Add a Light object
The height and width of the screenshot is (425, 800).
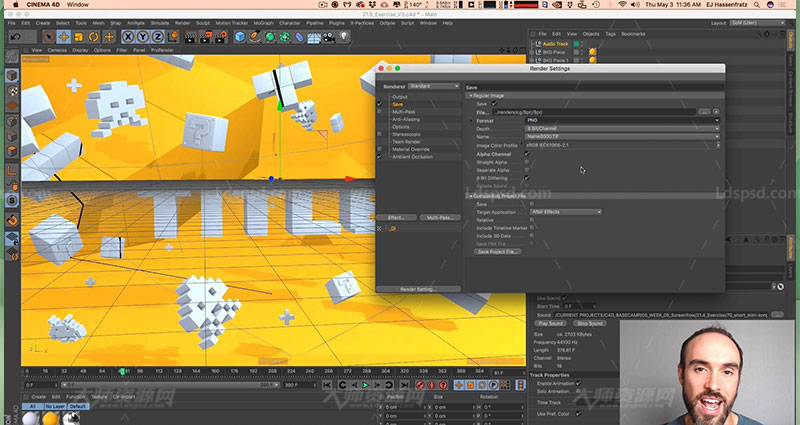tap(344, 37)
